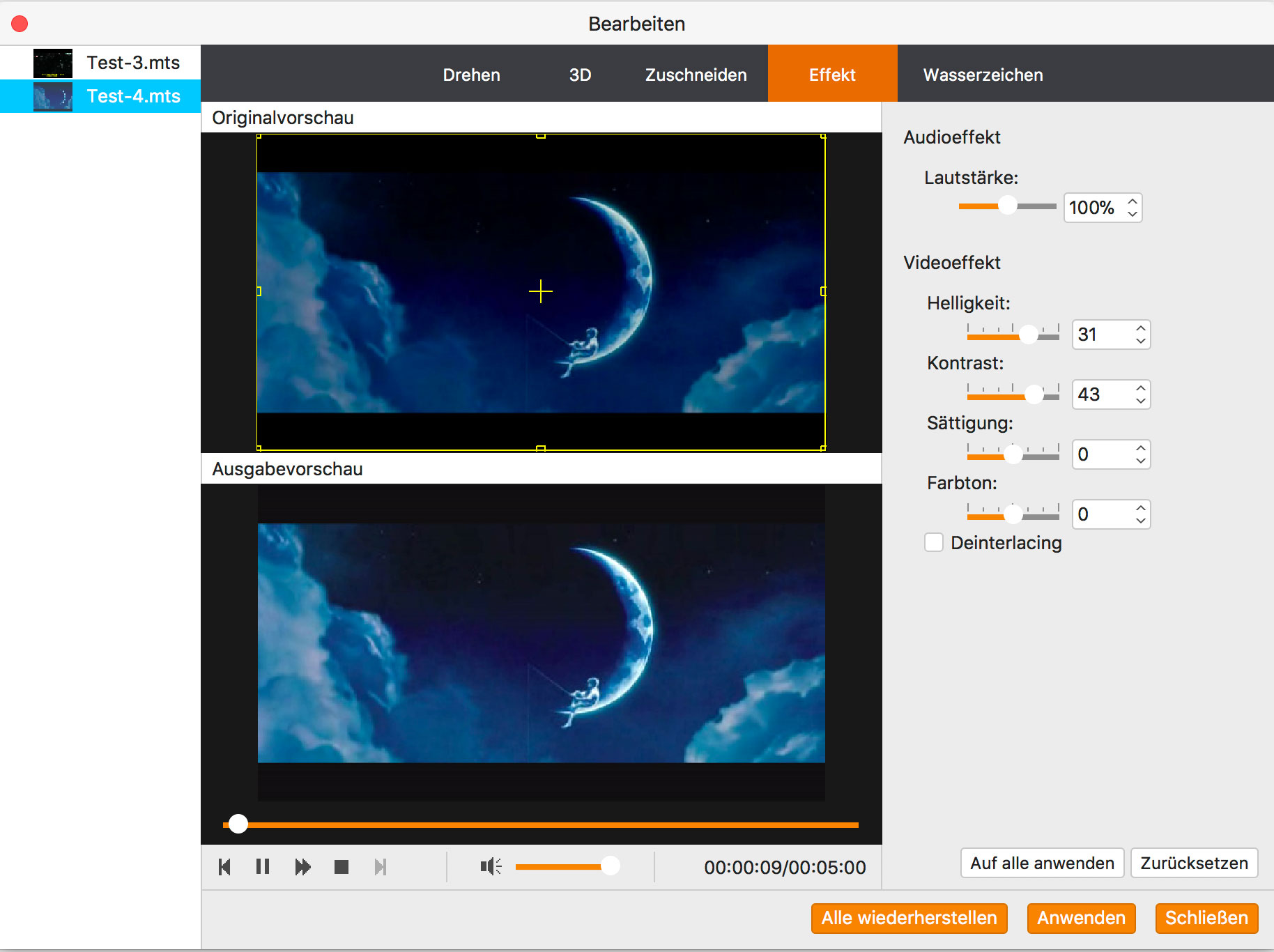This screenshot has width=1274, height=952.
Task: Select the Test-4.mts file name
Action: (x=133, y=96)
